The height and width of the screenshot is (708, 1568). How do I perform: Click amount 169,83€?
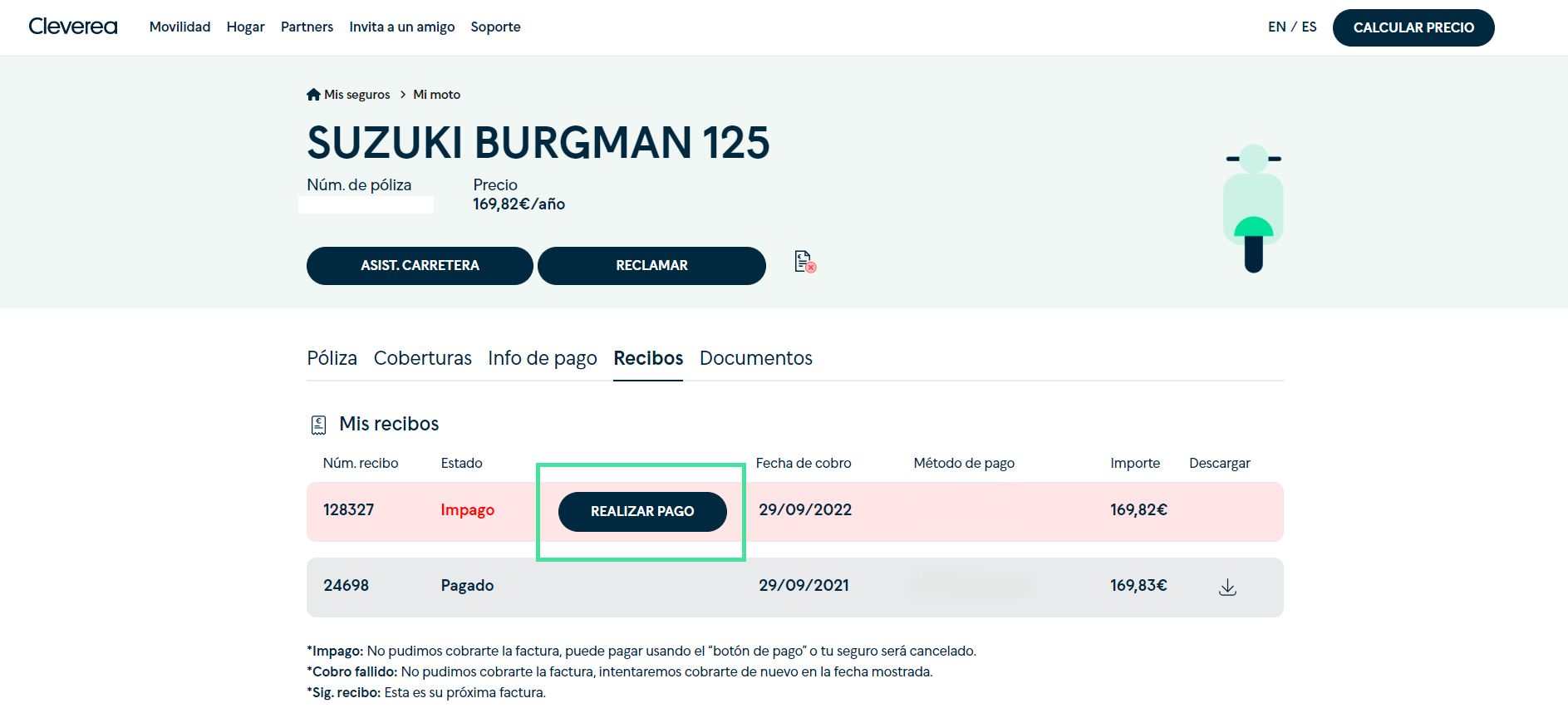[x=1138, y=586]
